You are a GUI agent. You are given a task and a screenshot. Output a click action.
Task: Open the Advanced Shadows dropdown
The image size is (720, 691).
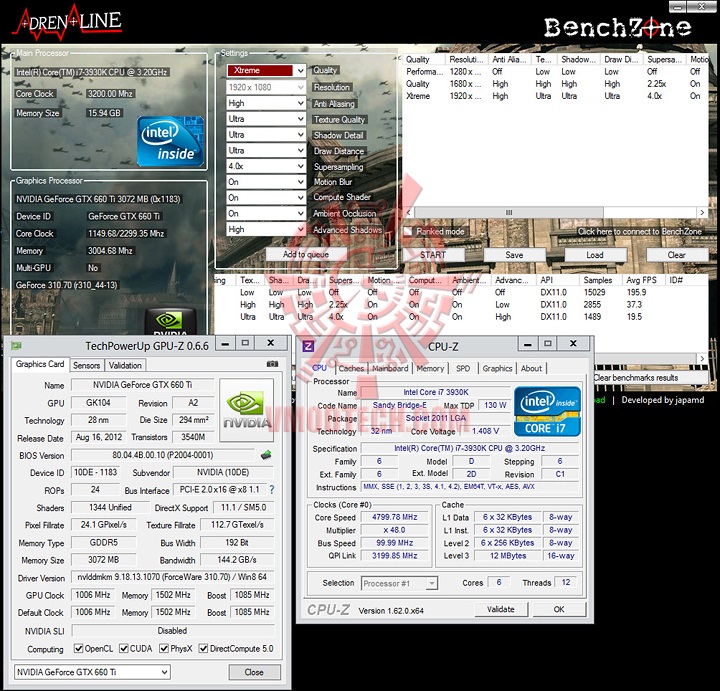(266, 229)
